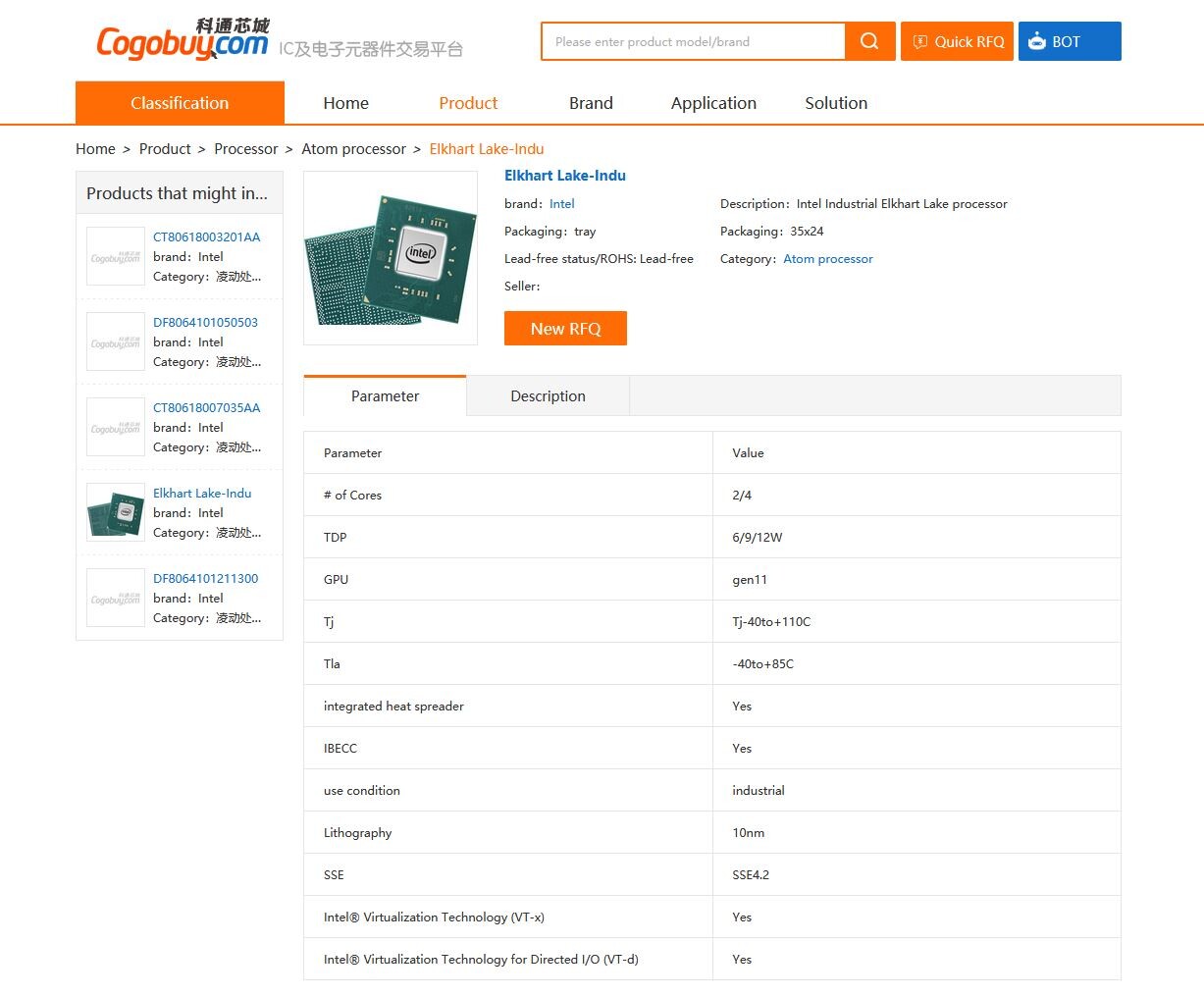1204x996 pixels.
Task: Click the '-40to+85C' Tla value
Action: 762,664
